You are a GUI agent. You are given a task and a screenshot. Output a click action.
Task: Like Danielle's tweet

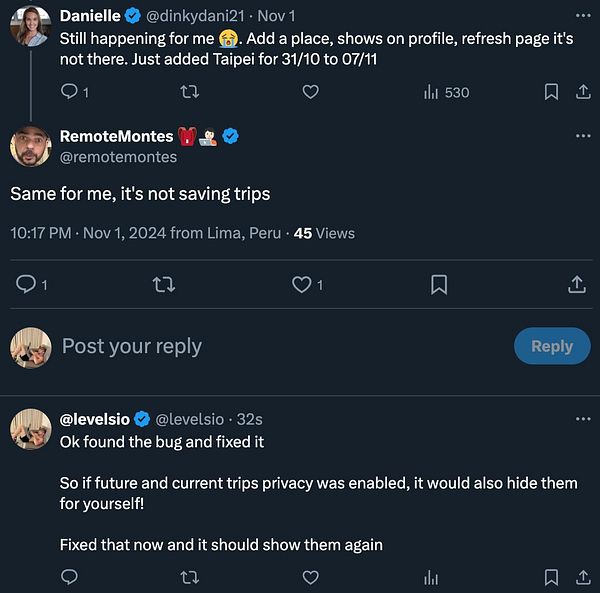[310, 92]
